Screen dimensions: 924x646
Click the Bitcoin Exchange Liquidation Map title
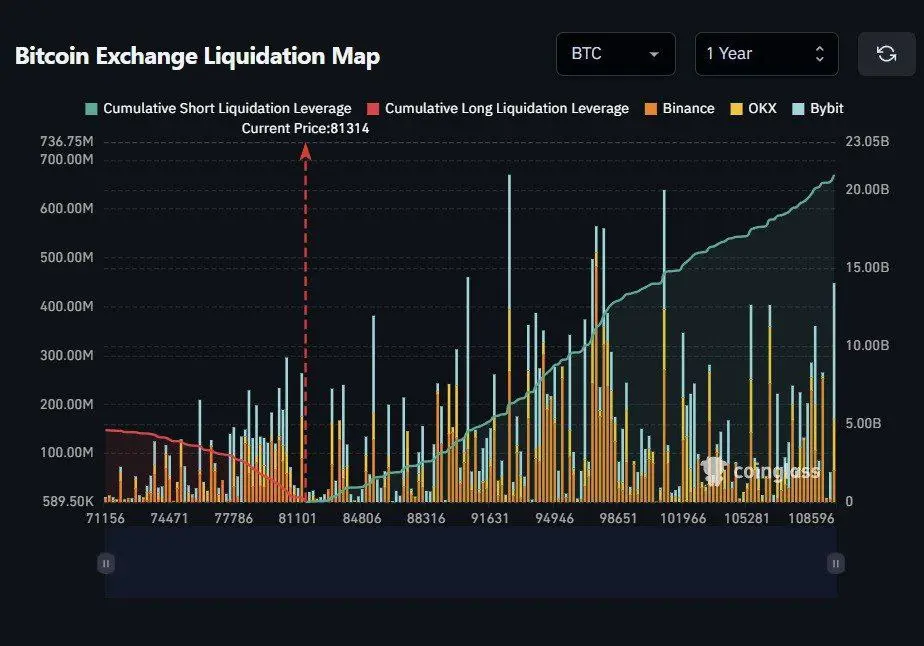tap(197, 56)
